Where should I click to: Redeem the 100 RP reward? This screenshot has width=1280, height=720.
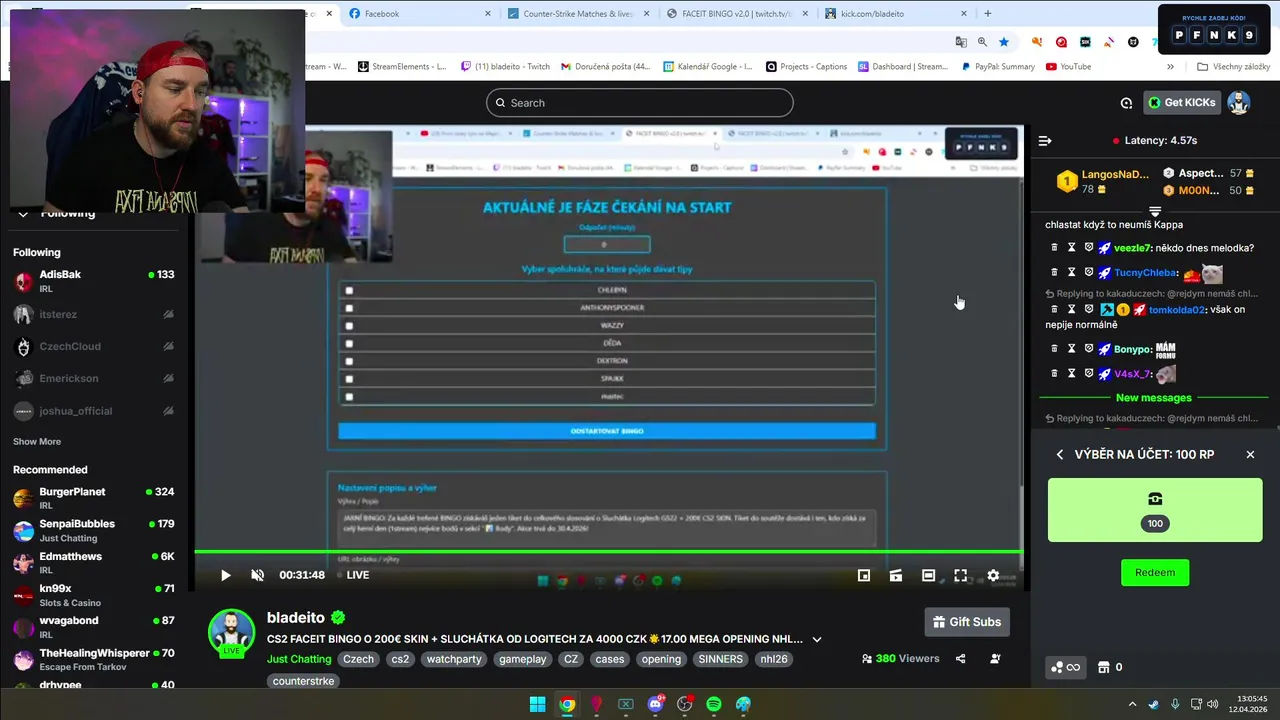(1155, 573)
